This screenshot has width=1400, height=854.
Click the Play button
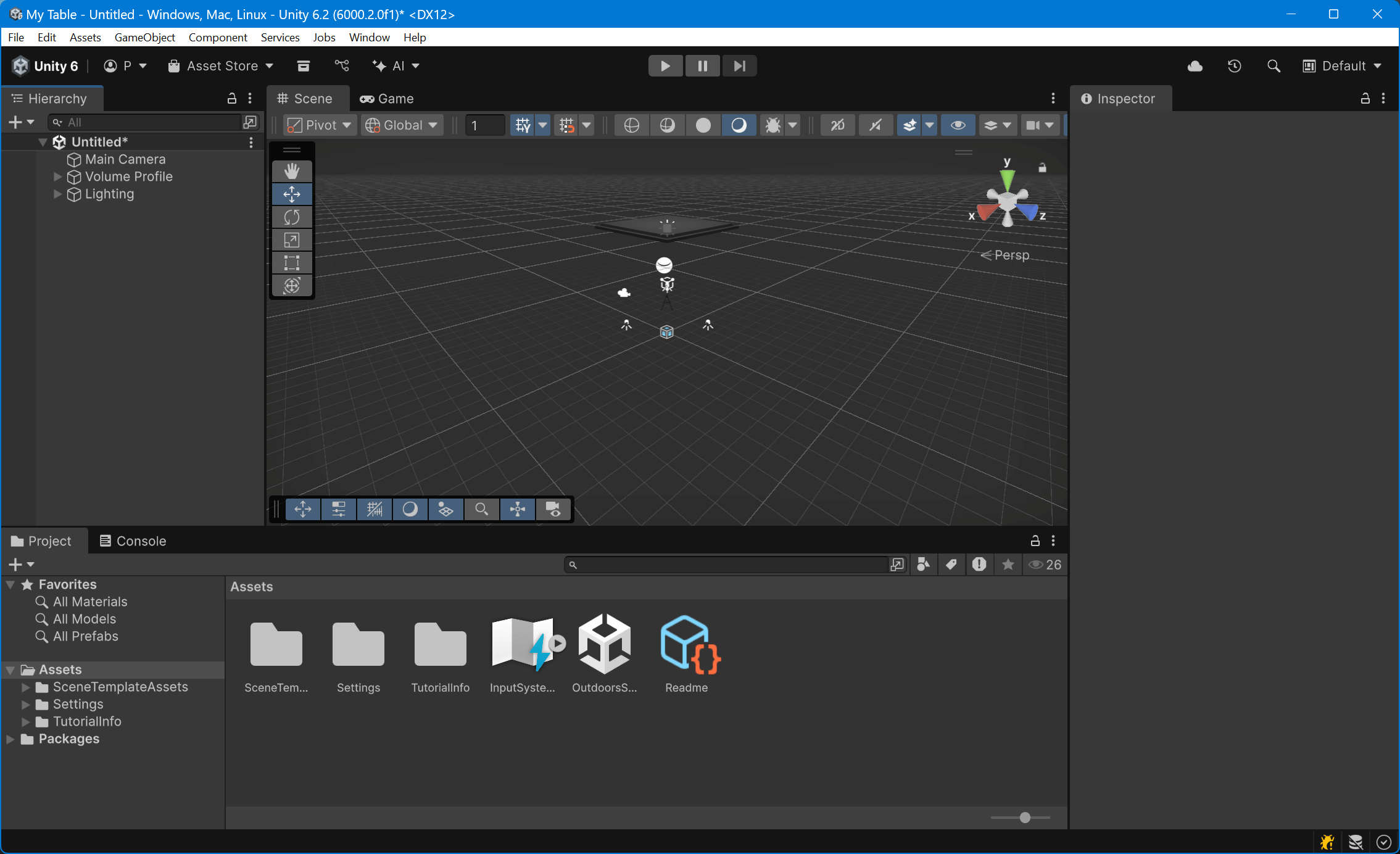click(x=665, y=66)
